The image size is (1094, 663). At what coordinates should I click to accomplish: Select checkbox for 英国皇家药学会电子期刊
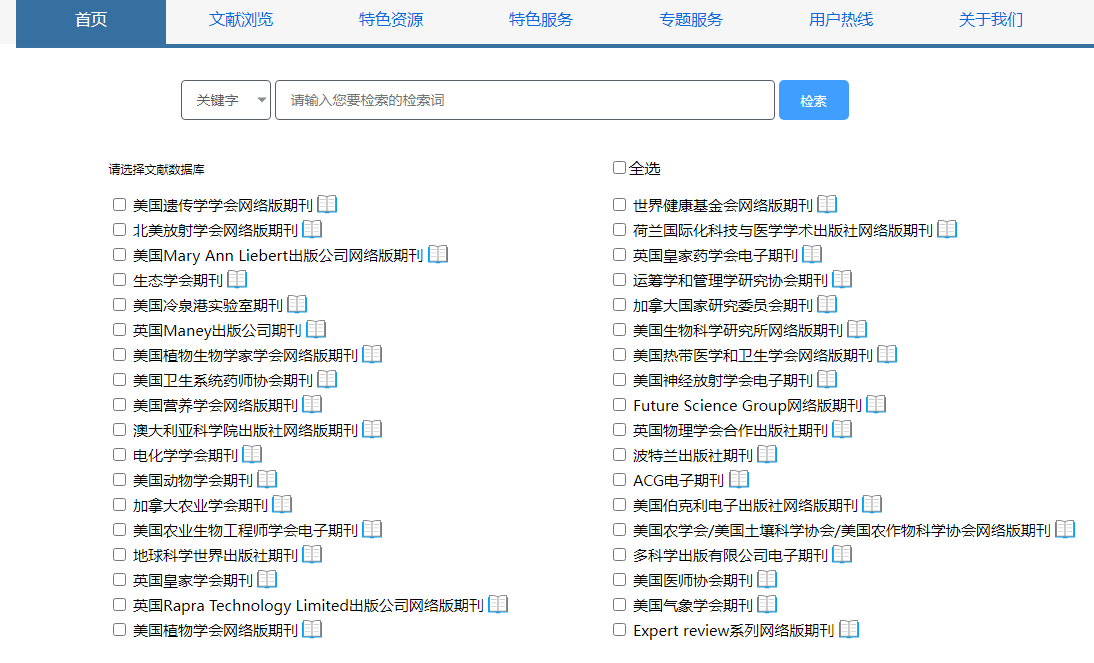point(620,254)
